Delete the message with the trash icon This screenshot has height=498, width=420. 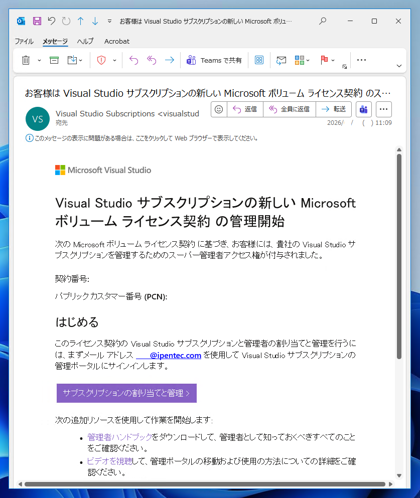tap(26, 60)
